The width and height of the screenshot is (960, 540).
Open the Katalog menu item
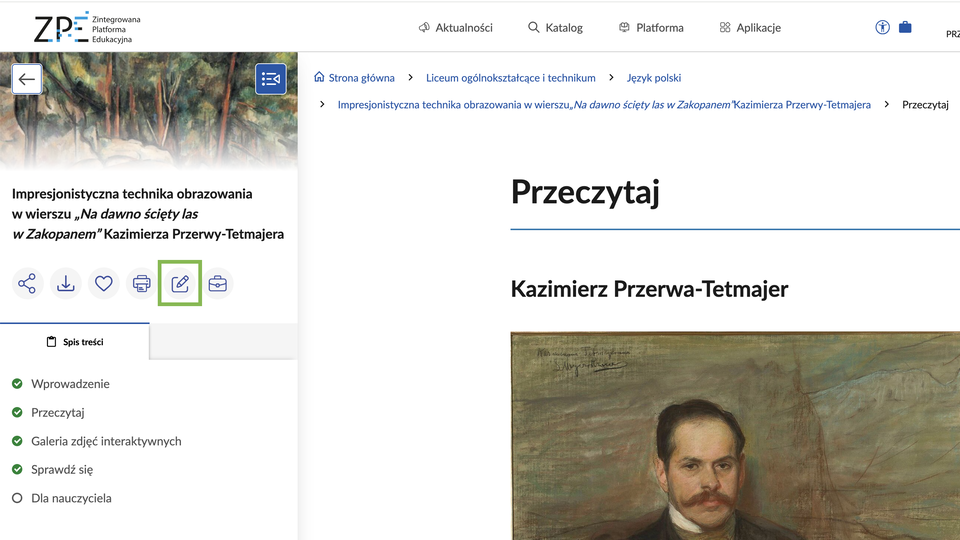(x=555, y=28)
